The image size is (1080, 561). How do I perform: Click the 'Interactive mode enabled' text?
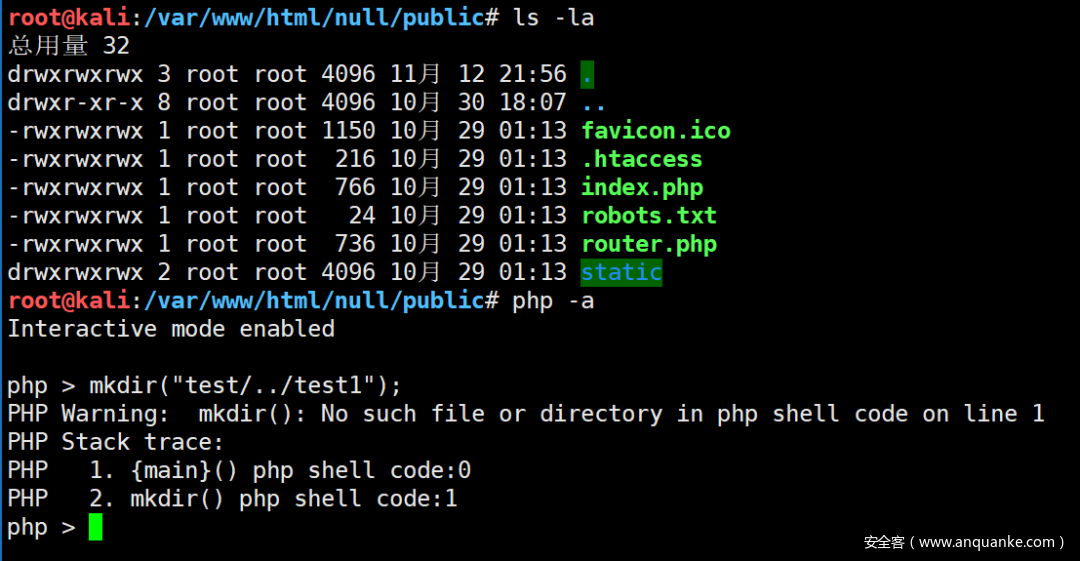tap(171, 329)
